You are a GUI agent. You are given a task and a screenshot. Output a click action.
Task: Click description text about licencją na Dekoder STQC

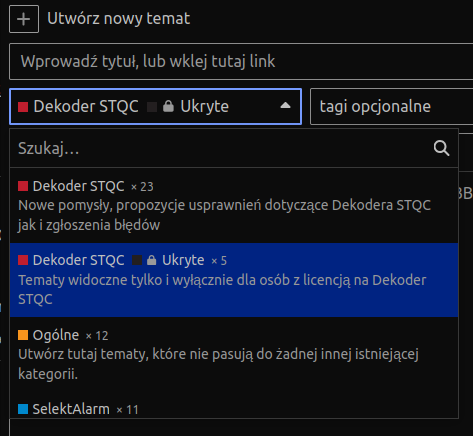(x=222, y=290)
